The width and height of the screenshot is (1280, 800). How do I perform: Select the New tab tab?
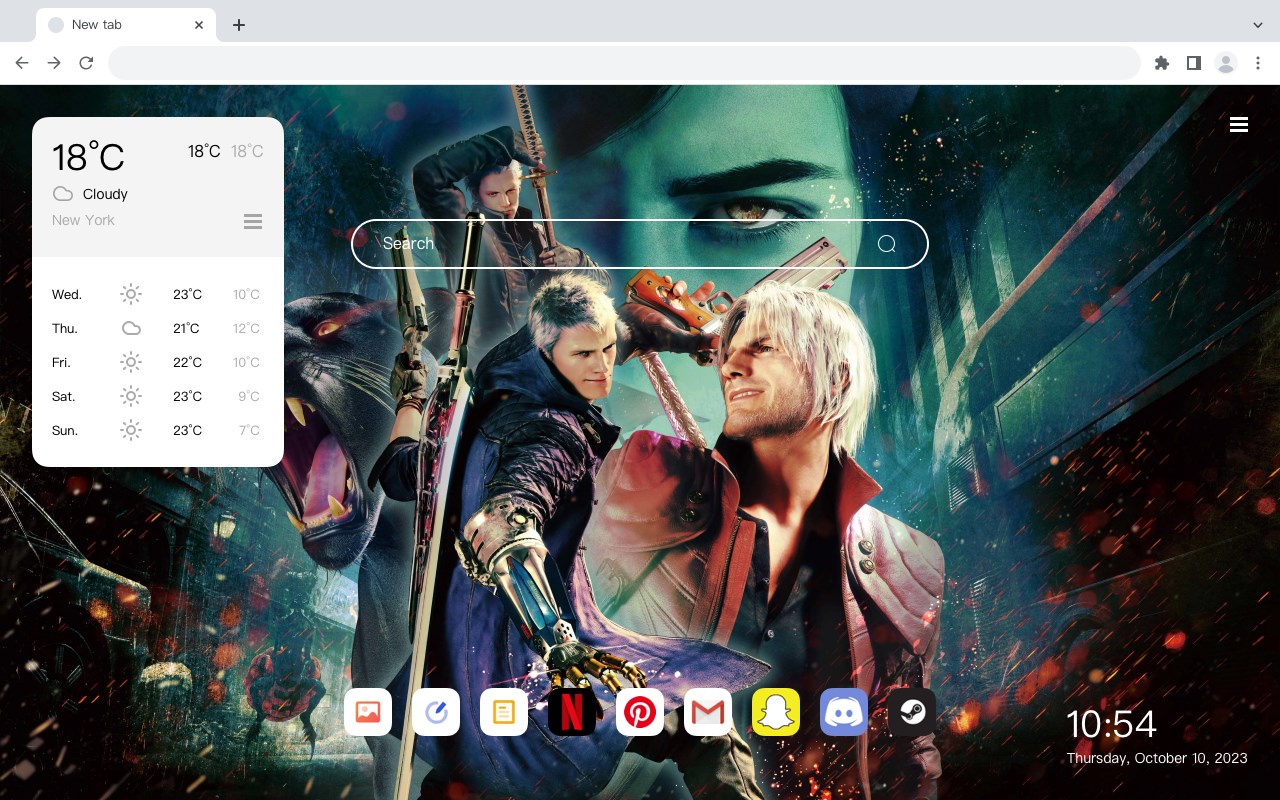(126, 25)
